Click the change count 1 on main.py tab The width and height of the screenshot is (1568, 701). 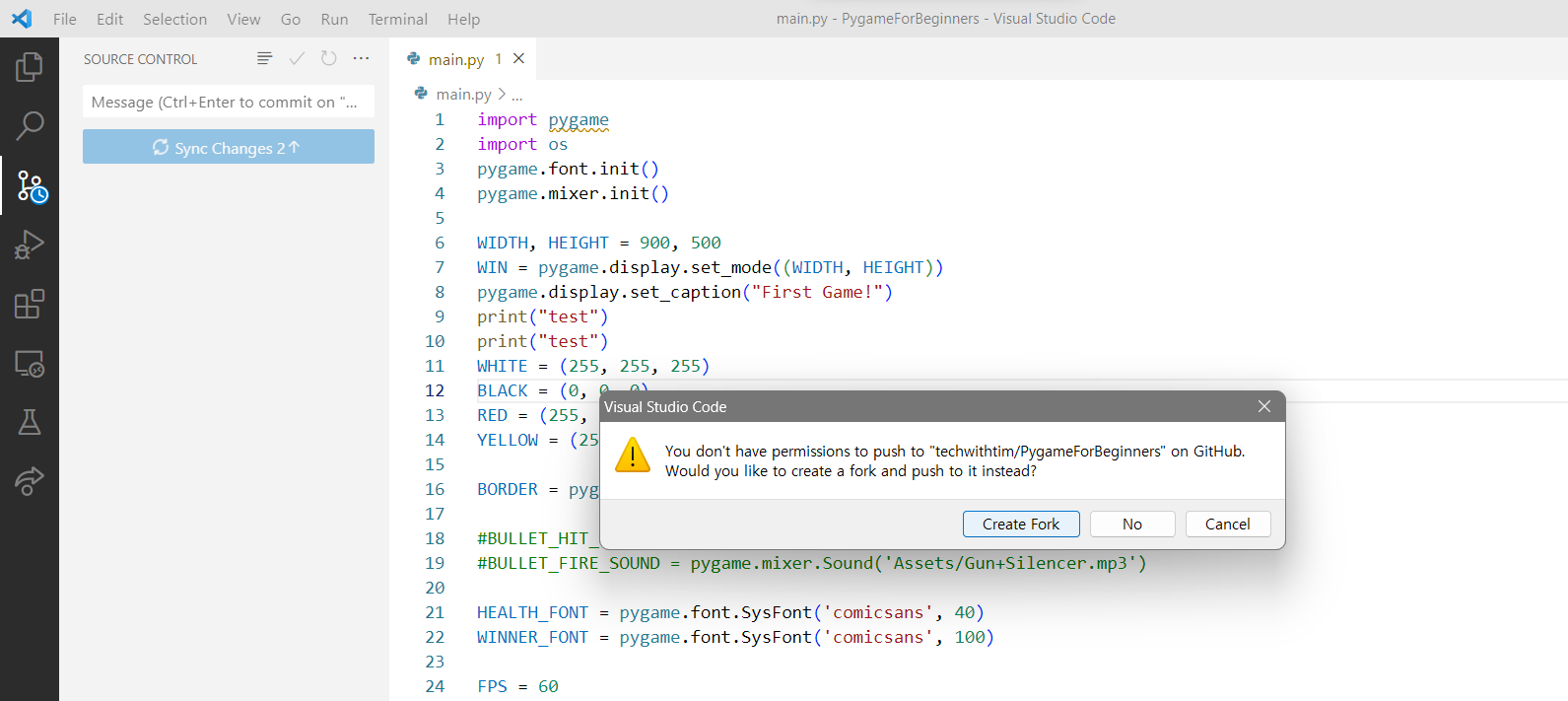[x=499, y=59]
